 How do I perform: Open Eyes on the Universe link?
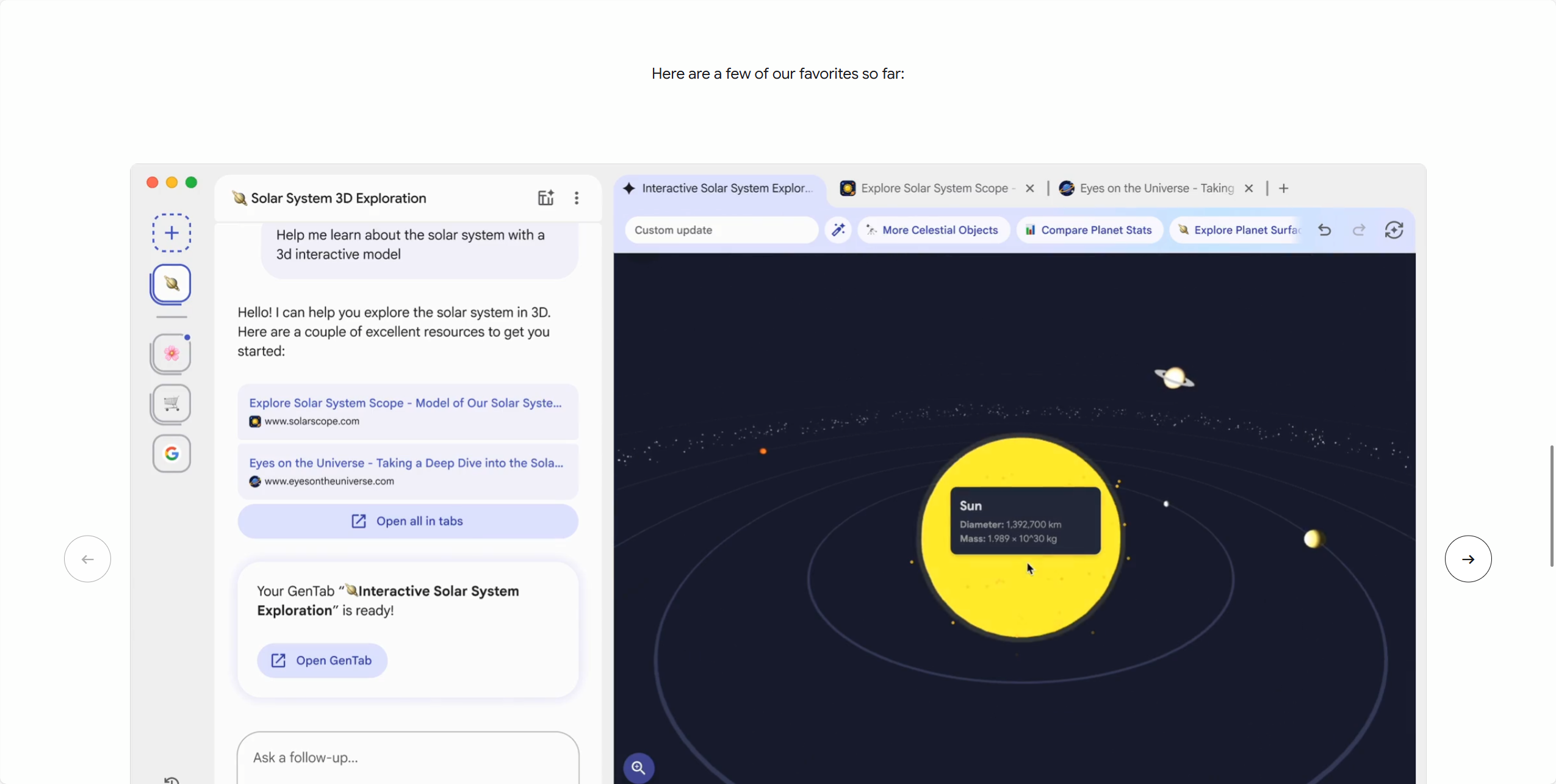pos(406,462)
